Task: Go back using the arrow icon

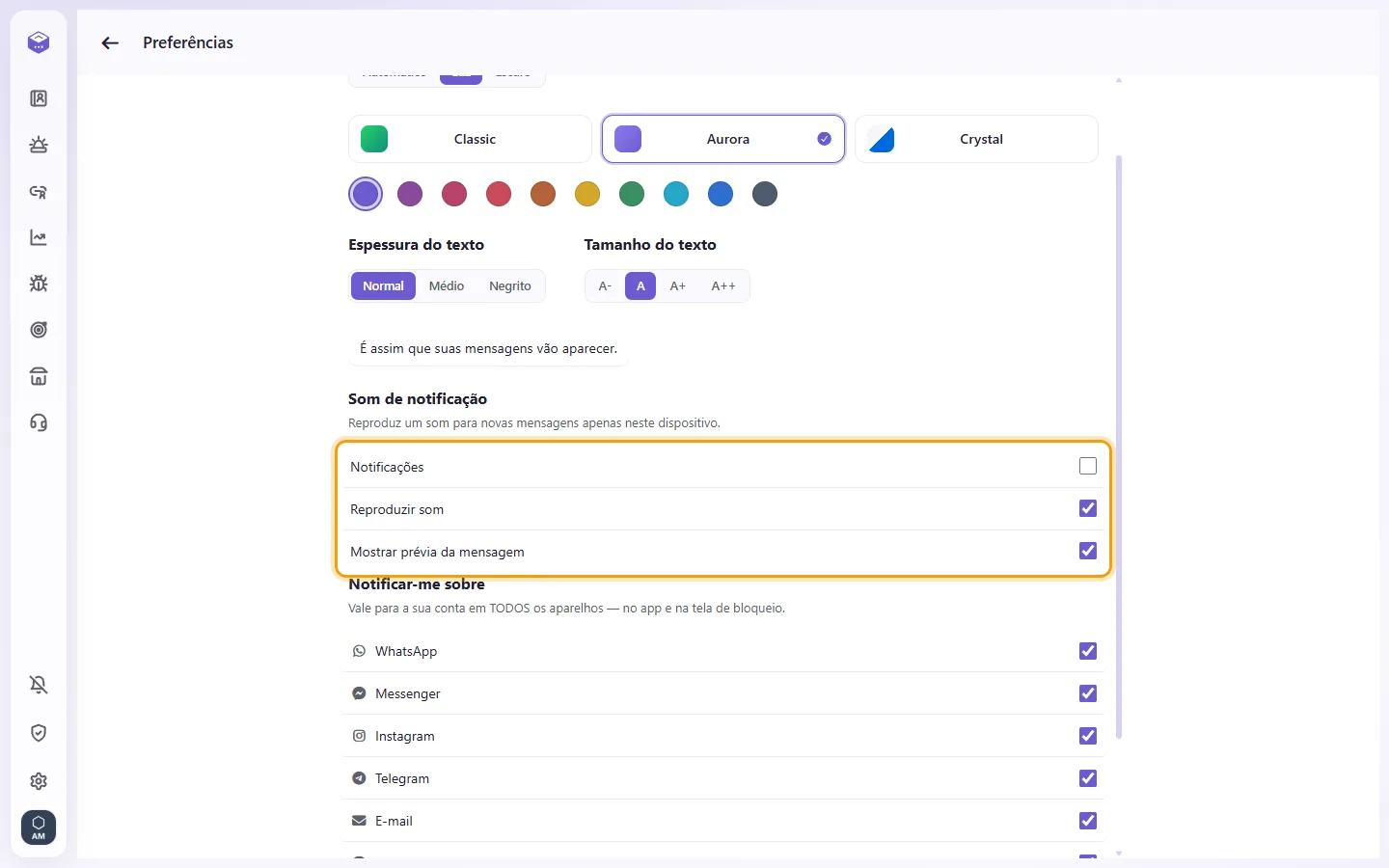Action: tap(110, 42)
